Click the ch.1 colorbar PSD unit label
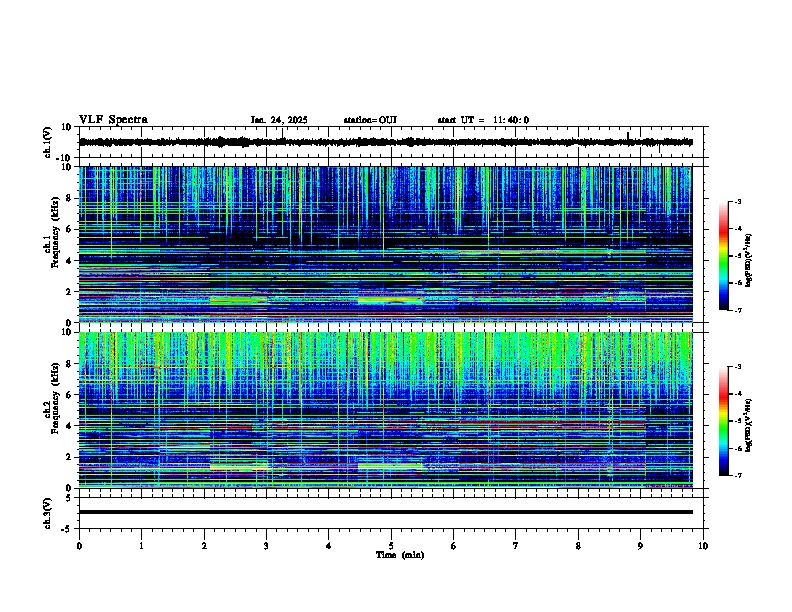Viewport: 792px width, 612px height. tap(749, 260)
